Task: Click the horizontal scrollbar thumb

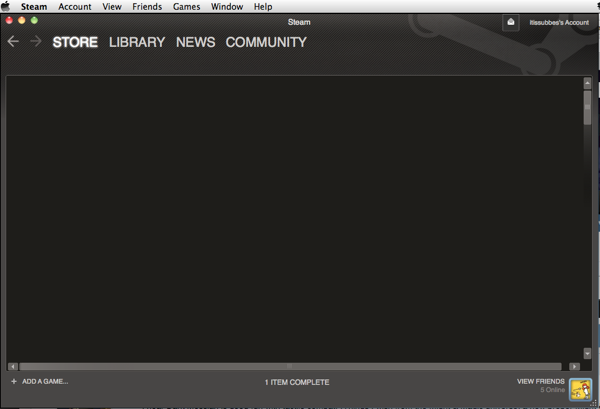Action: click(290, 367)
